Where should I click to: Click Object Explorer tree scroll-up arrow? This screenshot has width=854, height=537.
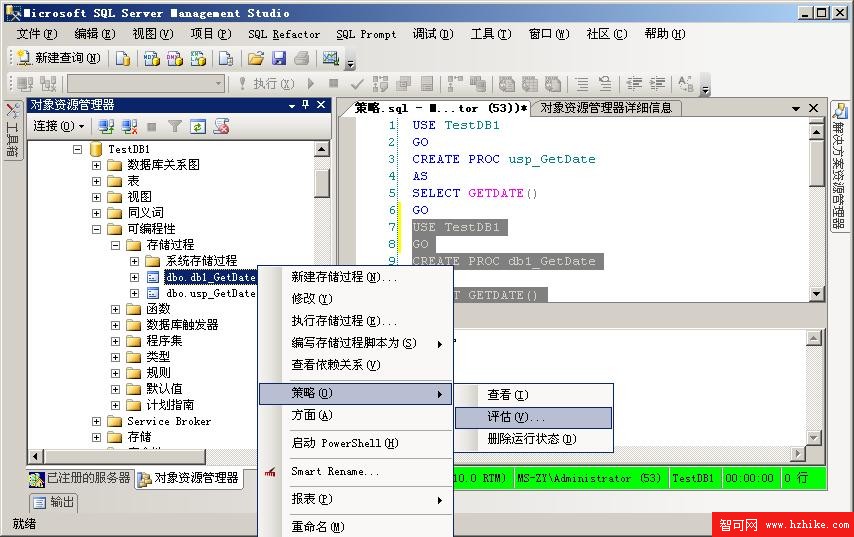[322, 149]
